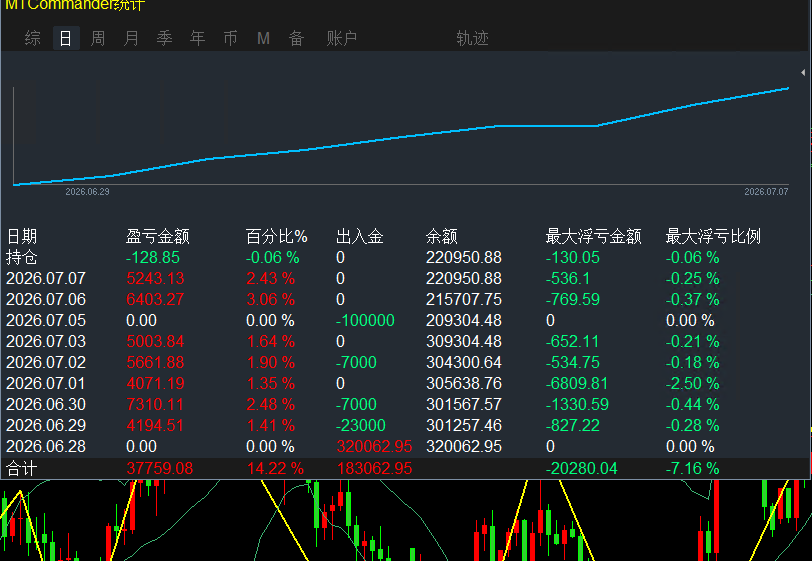This screenshot has height=561, width=812.
Task: Click balance value 309304.48
Action: [x=464, y=341]
